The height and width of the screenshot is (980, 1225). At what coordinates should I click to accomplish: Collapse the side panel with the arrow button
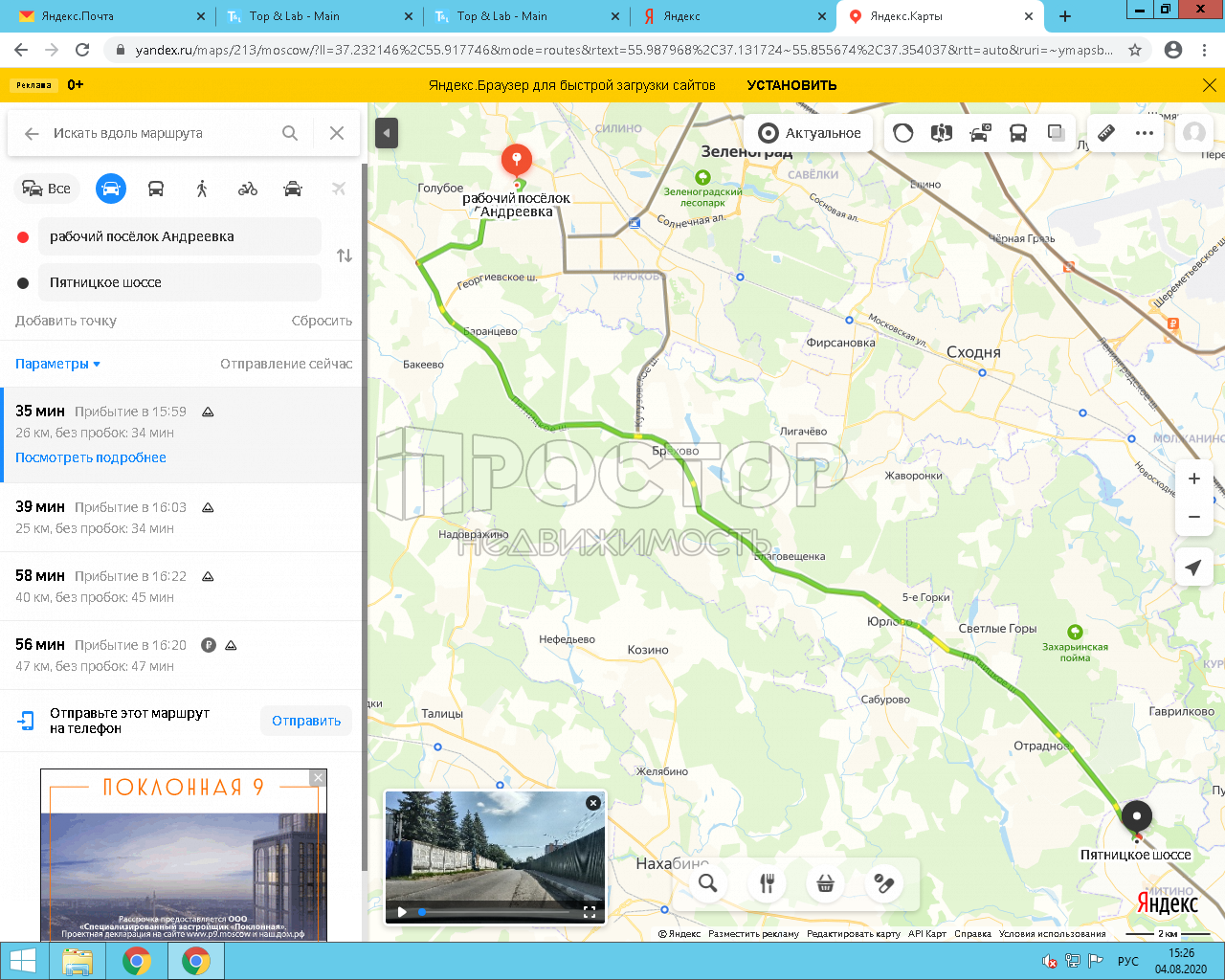tap(387, 133)
